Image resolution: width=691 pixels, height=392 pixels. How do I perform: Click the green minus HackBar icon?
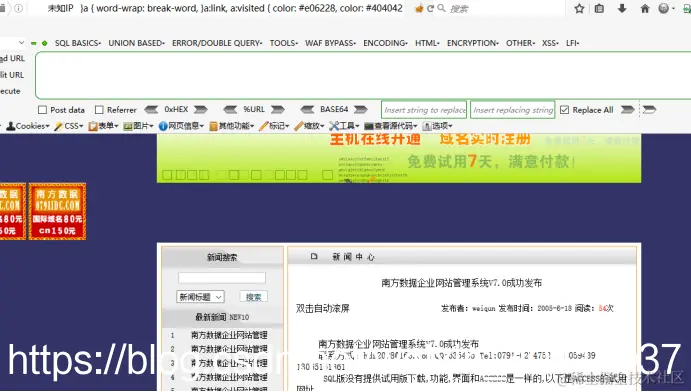click(34, 43)
